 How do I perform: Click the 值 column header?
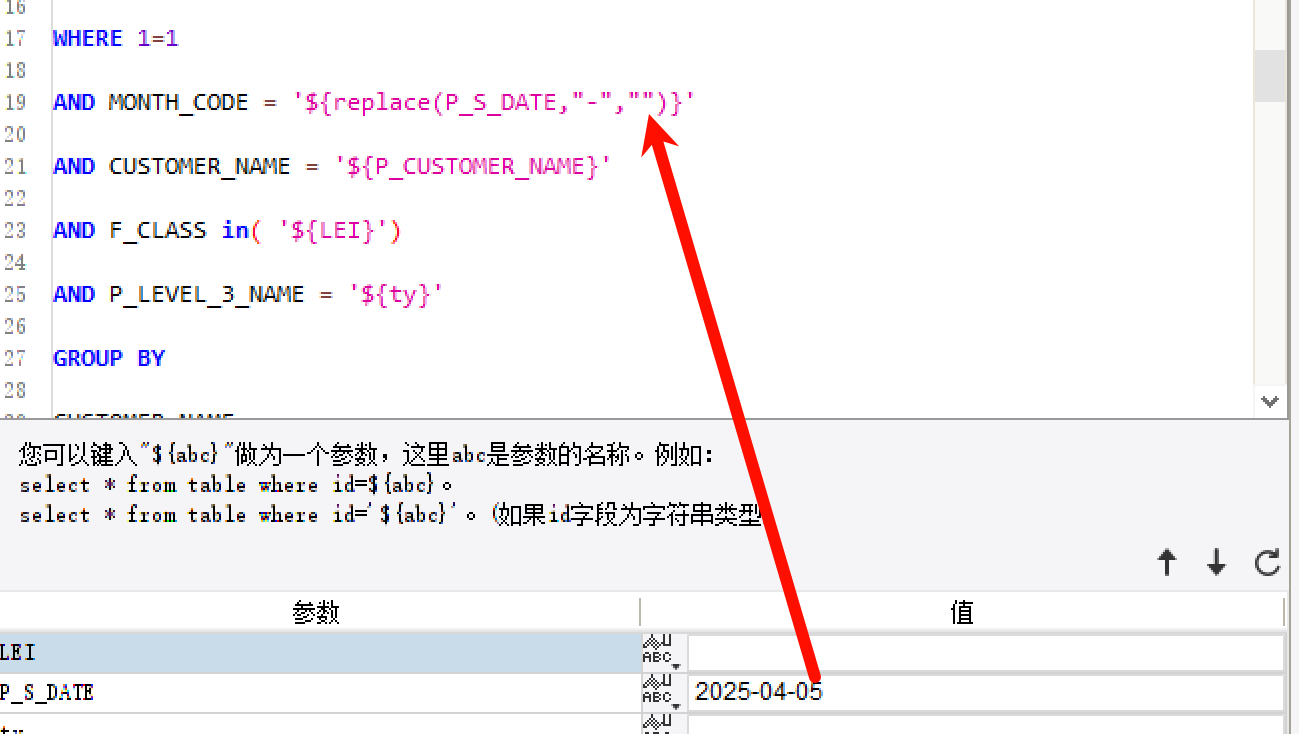(x=962, y=612)
